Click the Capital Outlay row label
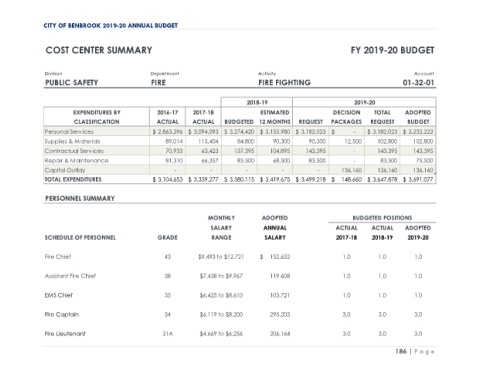Screen dimensions: 480x371 tap(65, 170)
